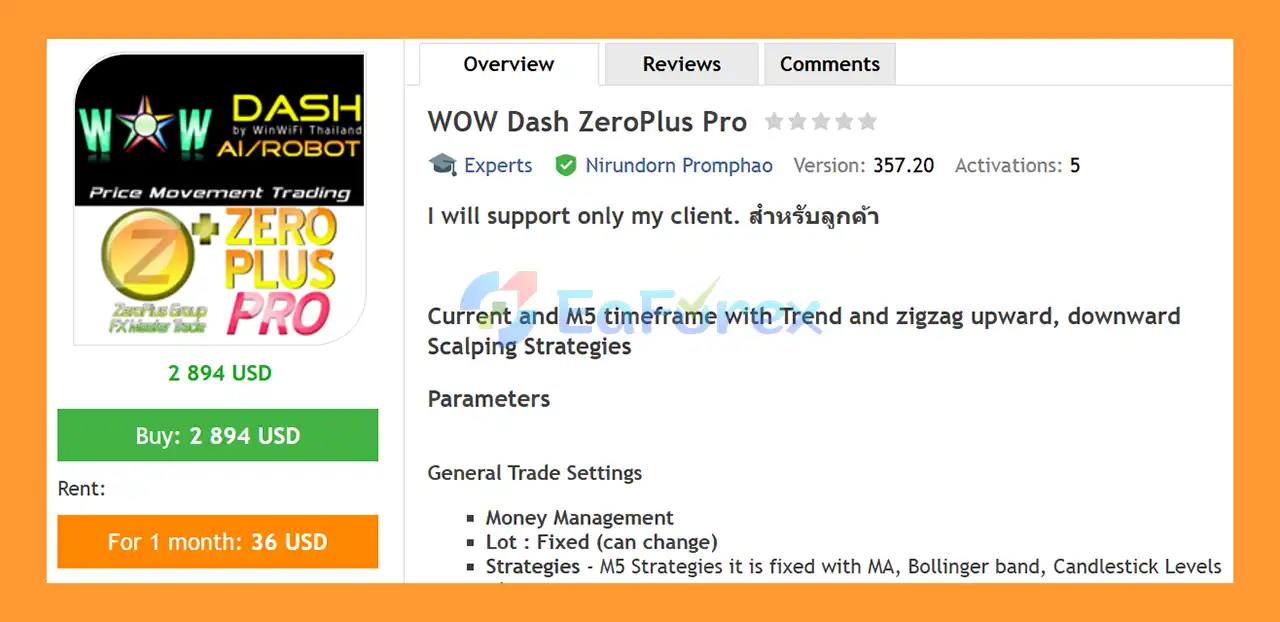Open the Experts category link

498,165
